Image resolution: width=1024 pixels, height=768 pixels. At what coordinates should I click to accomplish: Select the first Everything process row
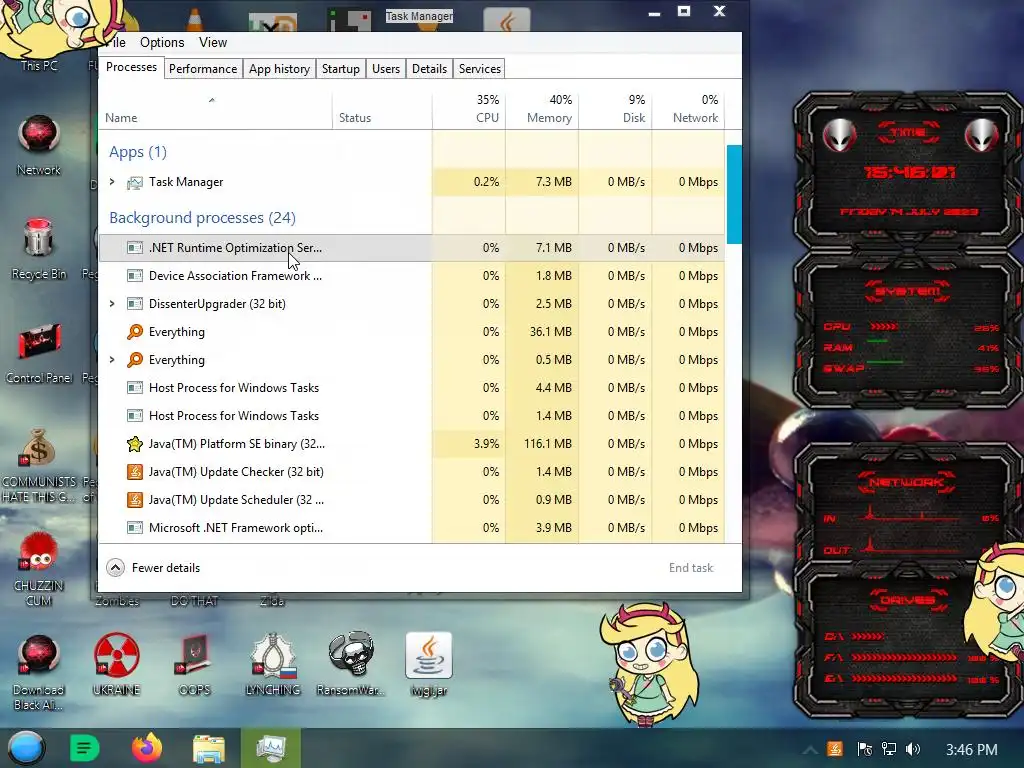pyautogui.click(x=411, y=332)
